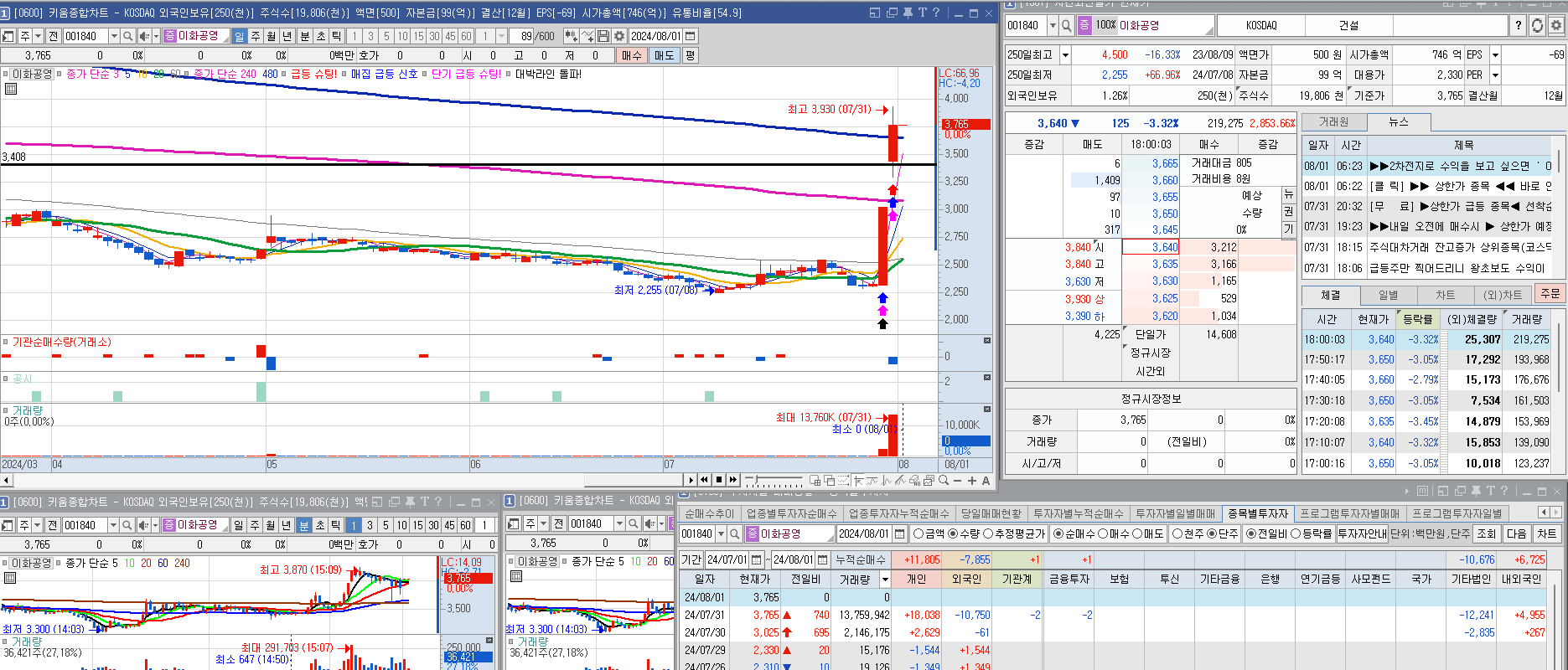Click the 조회 query button in investor window
This screenshot has width=1568, height=670.
pos(1486,533)
